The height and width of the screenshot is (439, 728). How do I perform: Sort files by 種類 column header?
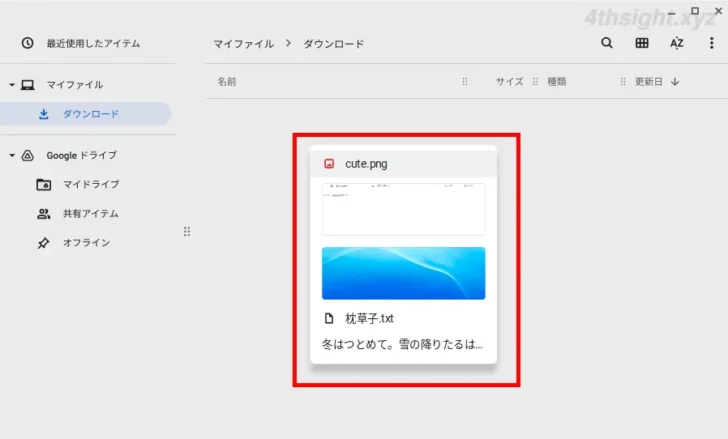[556, 82]
